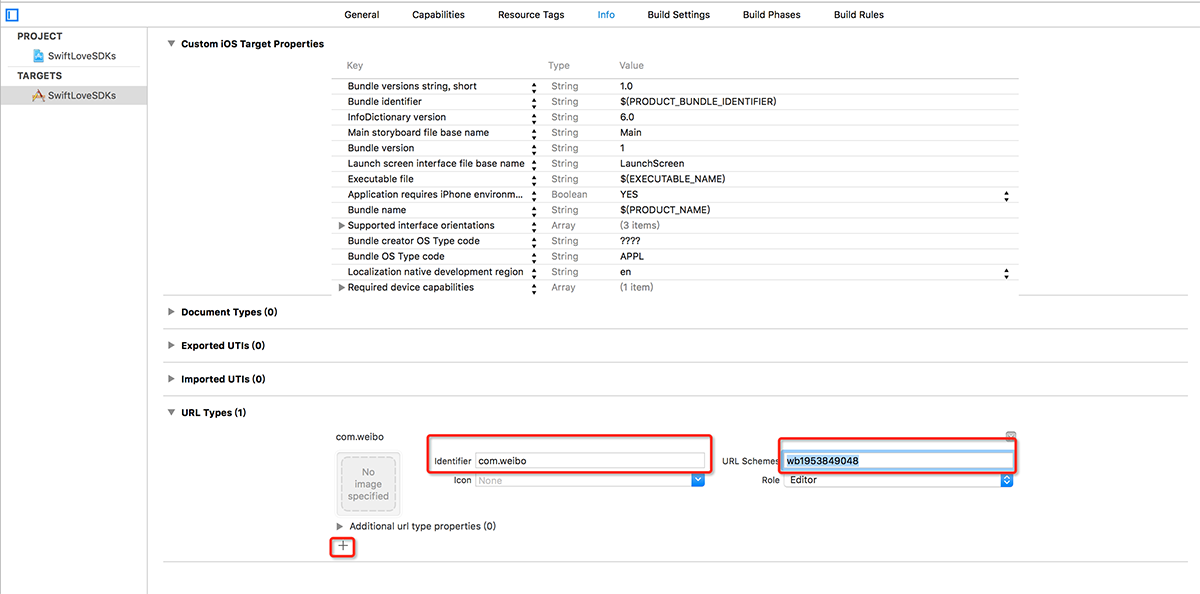
Task: Switch to the Capabilities tab
Action: pyautogui.click(x=438, y=15)
